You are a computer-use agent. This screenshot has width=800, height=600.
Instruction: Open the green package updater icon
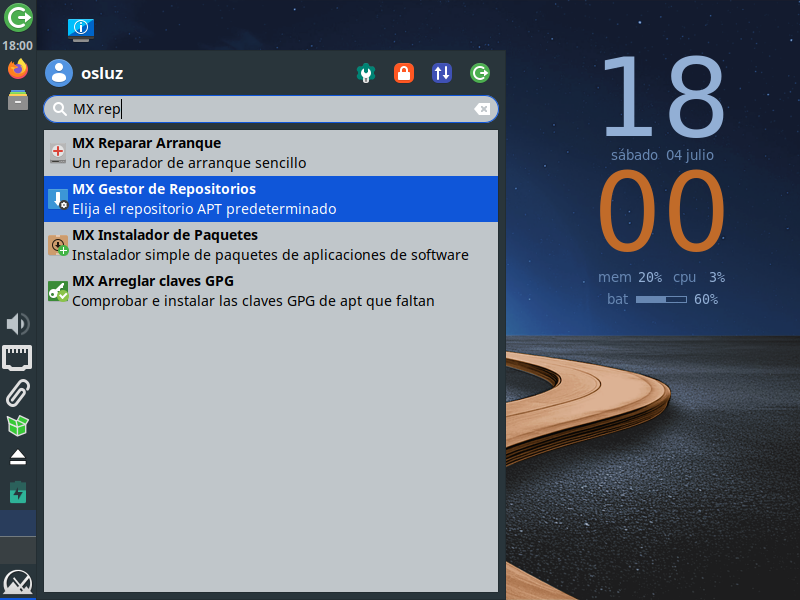[x=18, y=426]
